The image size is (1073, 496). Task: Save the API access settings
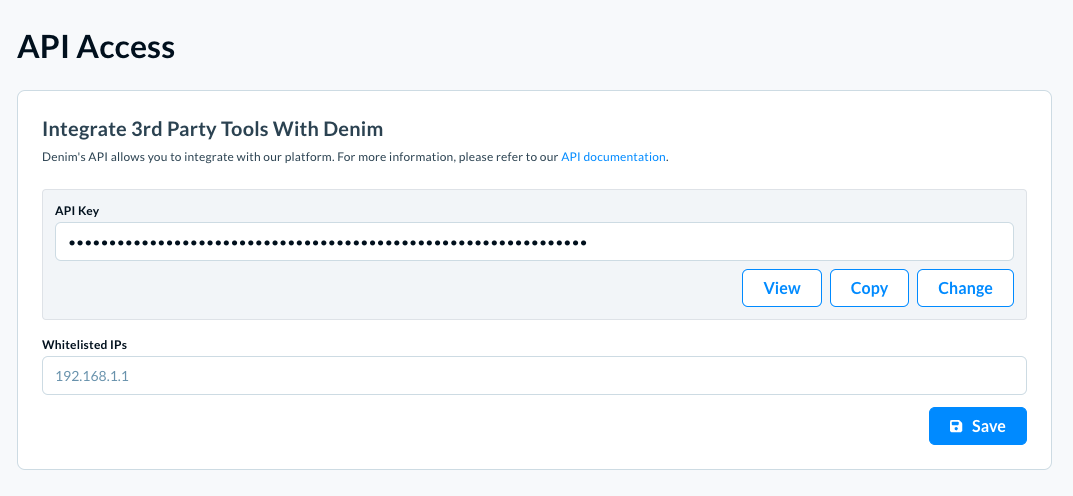pyautogui.click(x=977, y=426)
